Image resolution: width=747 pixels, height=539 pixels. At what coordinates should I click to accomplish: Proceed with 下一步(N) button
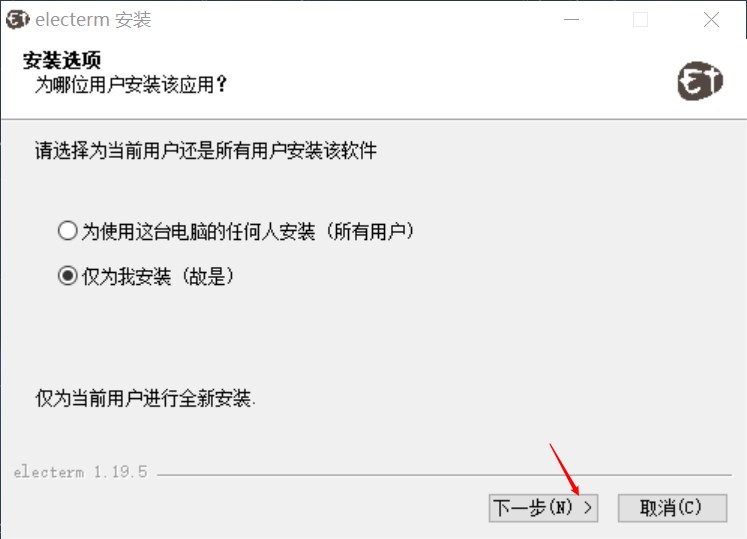[543, 508]
